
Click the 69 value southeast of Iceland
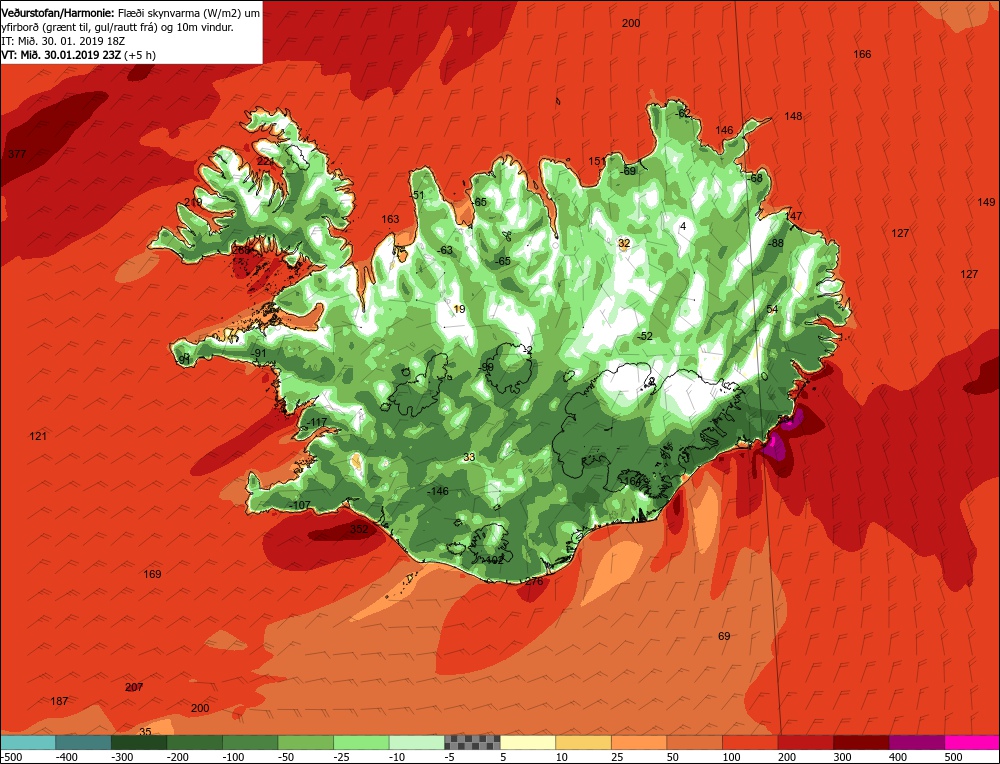click(x=724, y=636)
